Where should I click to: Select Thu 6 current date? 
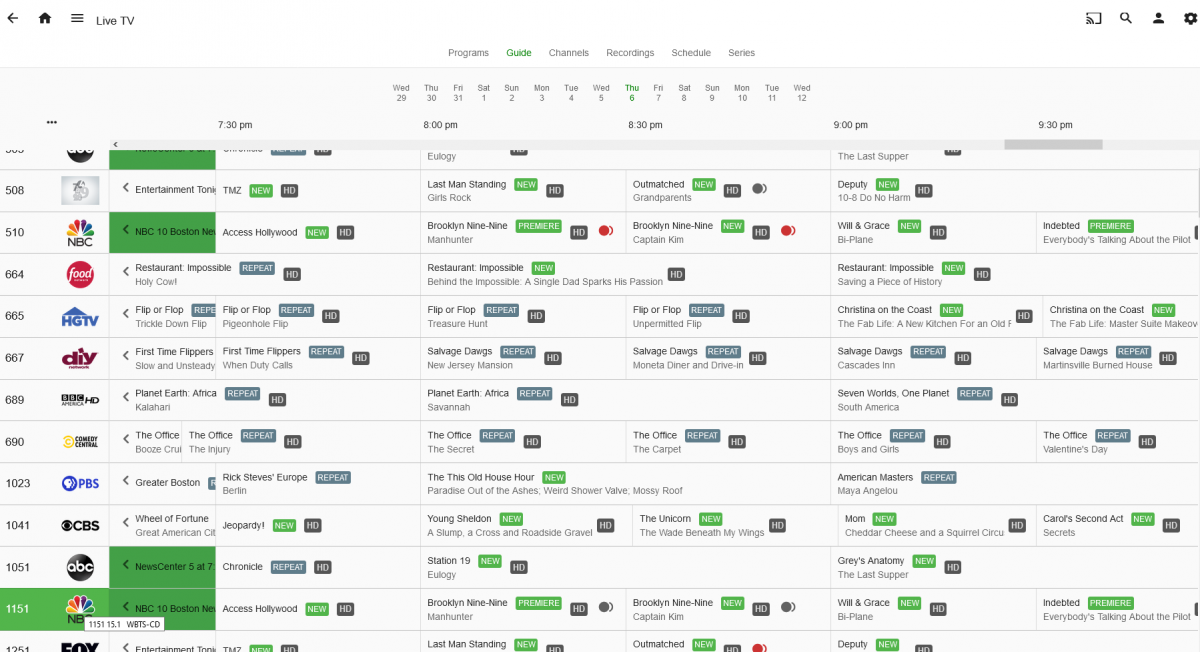631,93
